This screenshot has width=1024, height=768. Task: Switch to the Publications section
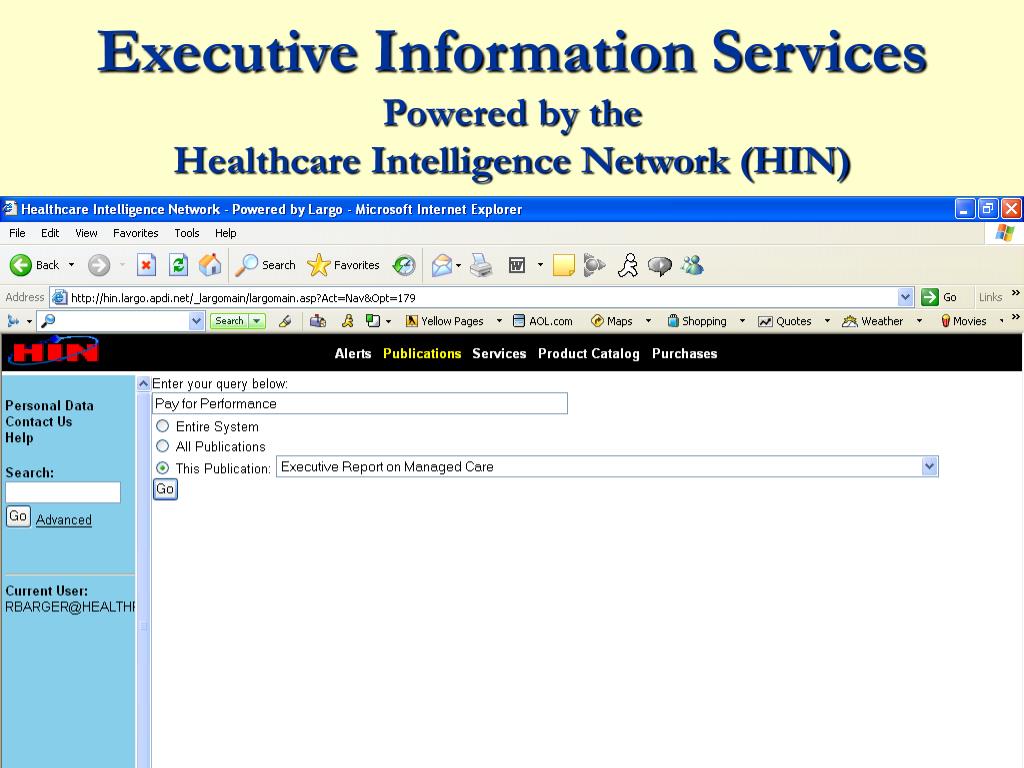pyautogui.click(x=422, y=353)
